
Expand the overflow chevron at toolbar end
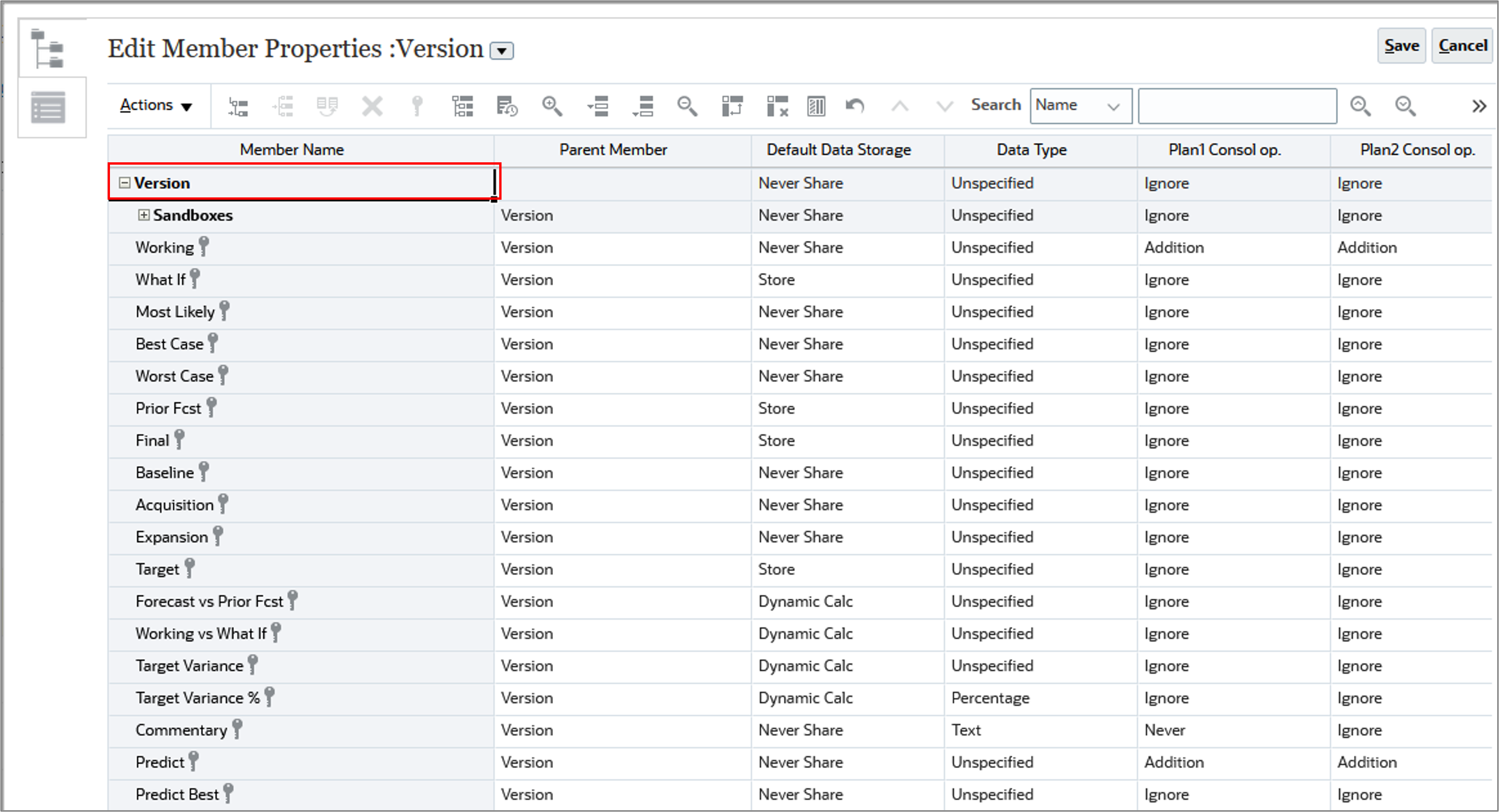(x=1479, y=106)
